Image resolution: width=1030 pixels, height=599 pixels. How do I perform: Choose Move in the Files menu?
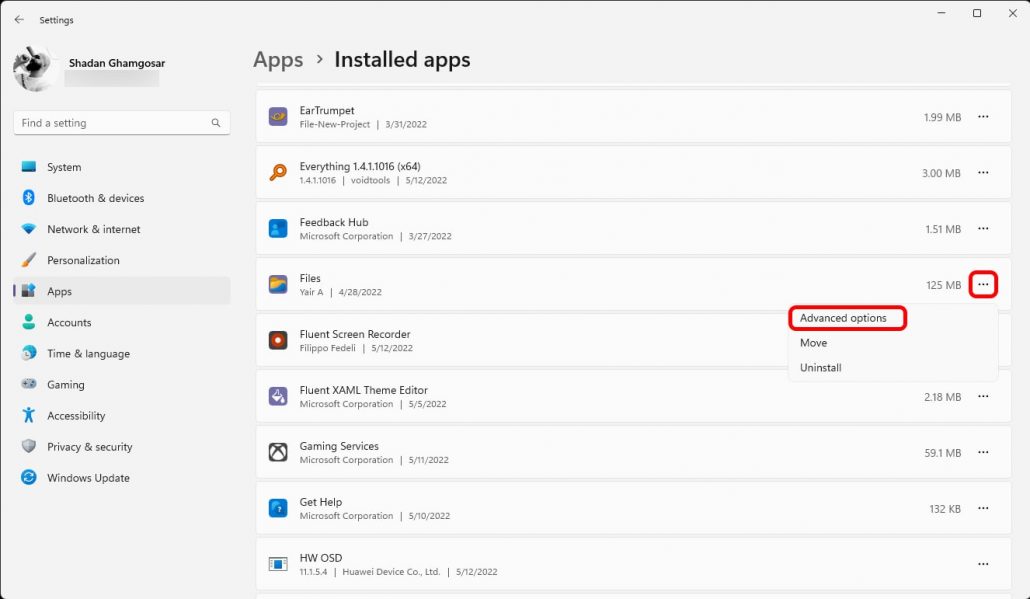click(813, 343)
